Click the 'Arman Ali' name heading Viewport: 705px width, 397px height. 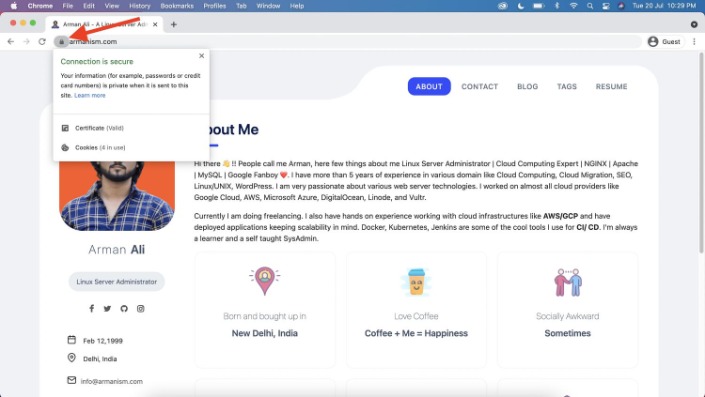(x=116, y=250)
